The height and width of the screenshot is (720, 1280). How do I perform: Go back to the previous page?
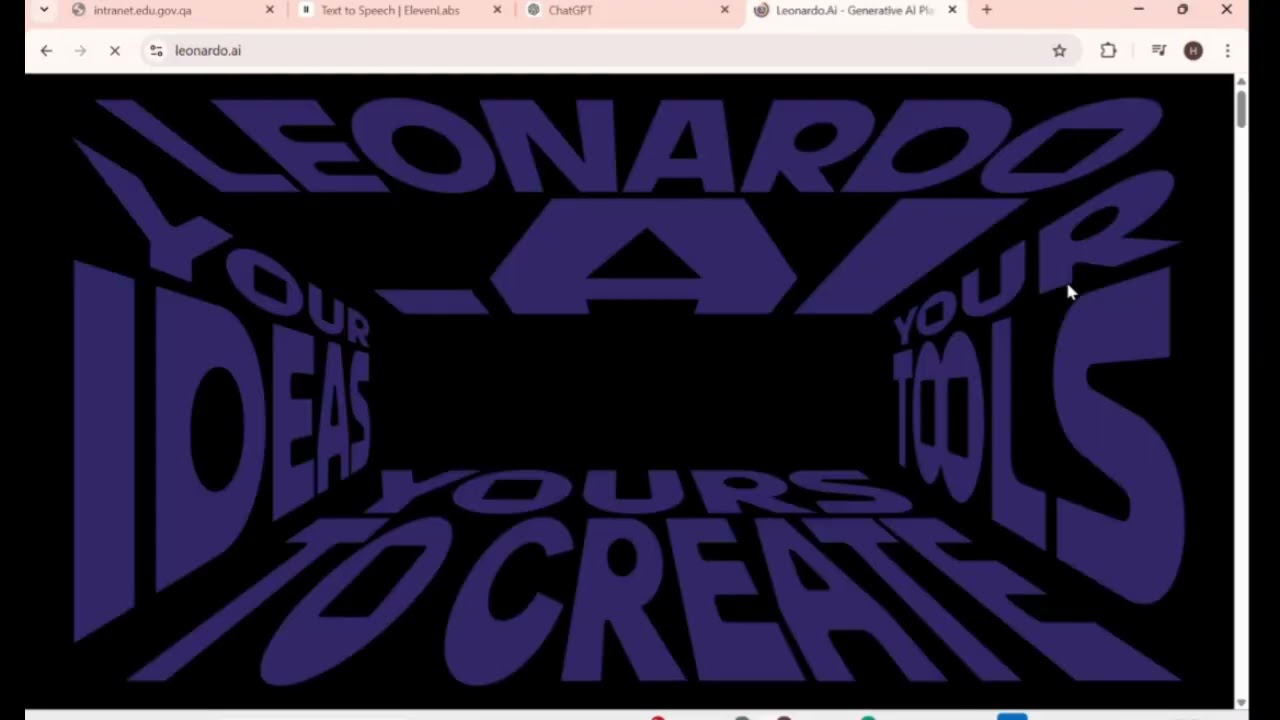pyautogui.click(x=46, y=50)
